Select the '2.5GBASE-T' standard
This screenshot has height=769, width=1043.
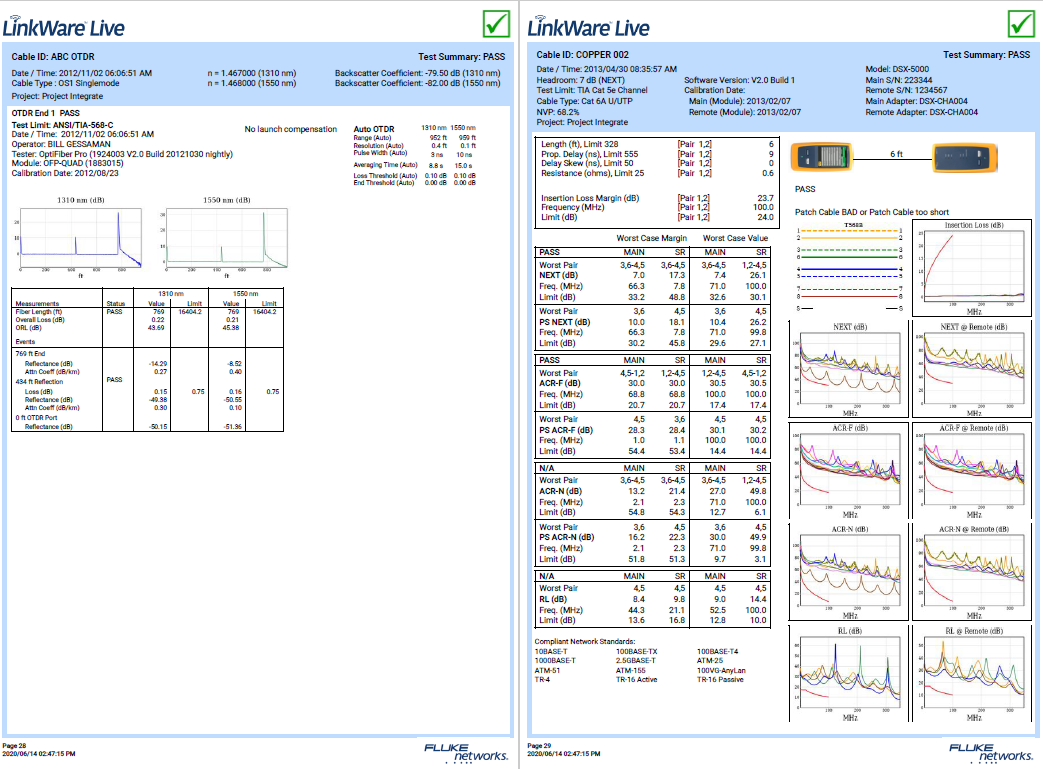(x=635, y=661)
